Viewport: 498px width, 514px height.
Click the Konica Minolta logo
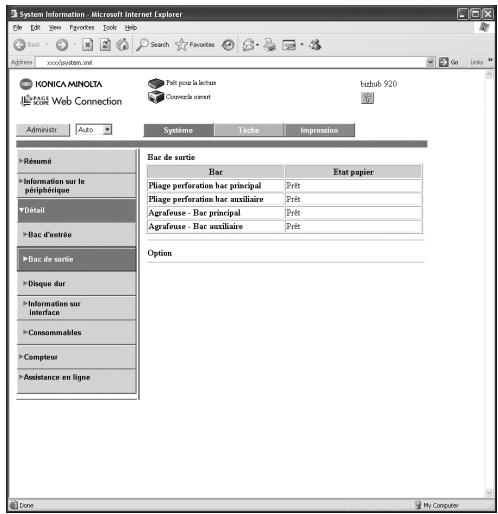pos(61,84)
